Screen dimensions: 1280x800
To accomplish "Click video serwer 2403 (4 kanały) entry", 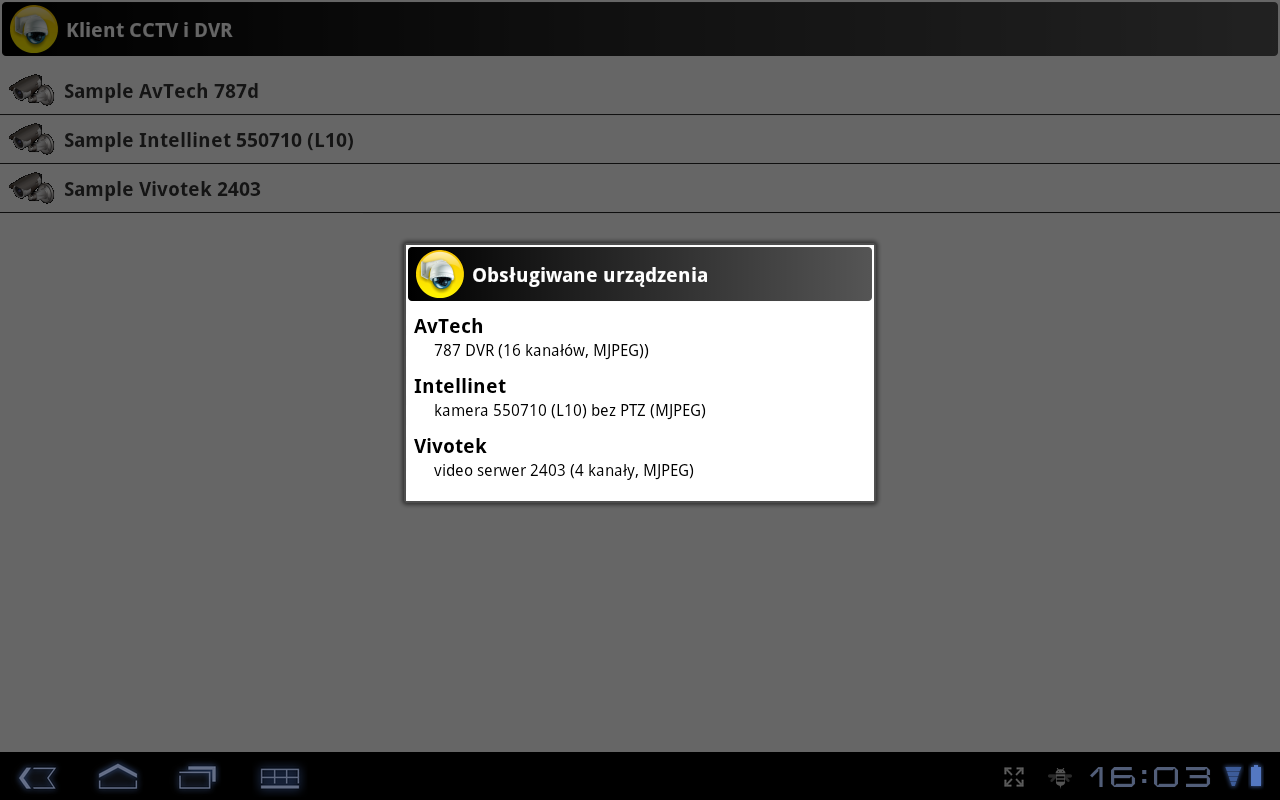I will (564, 471).
